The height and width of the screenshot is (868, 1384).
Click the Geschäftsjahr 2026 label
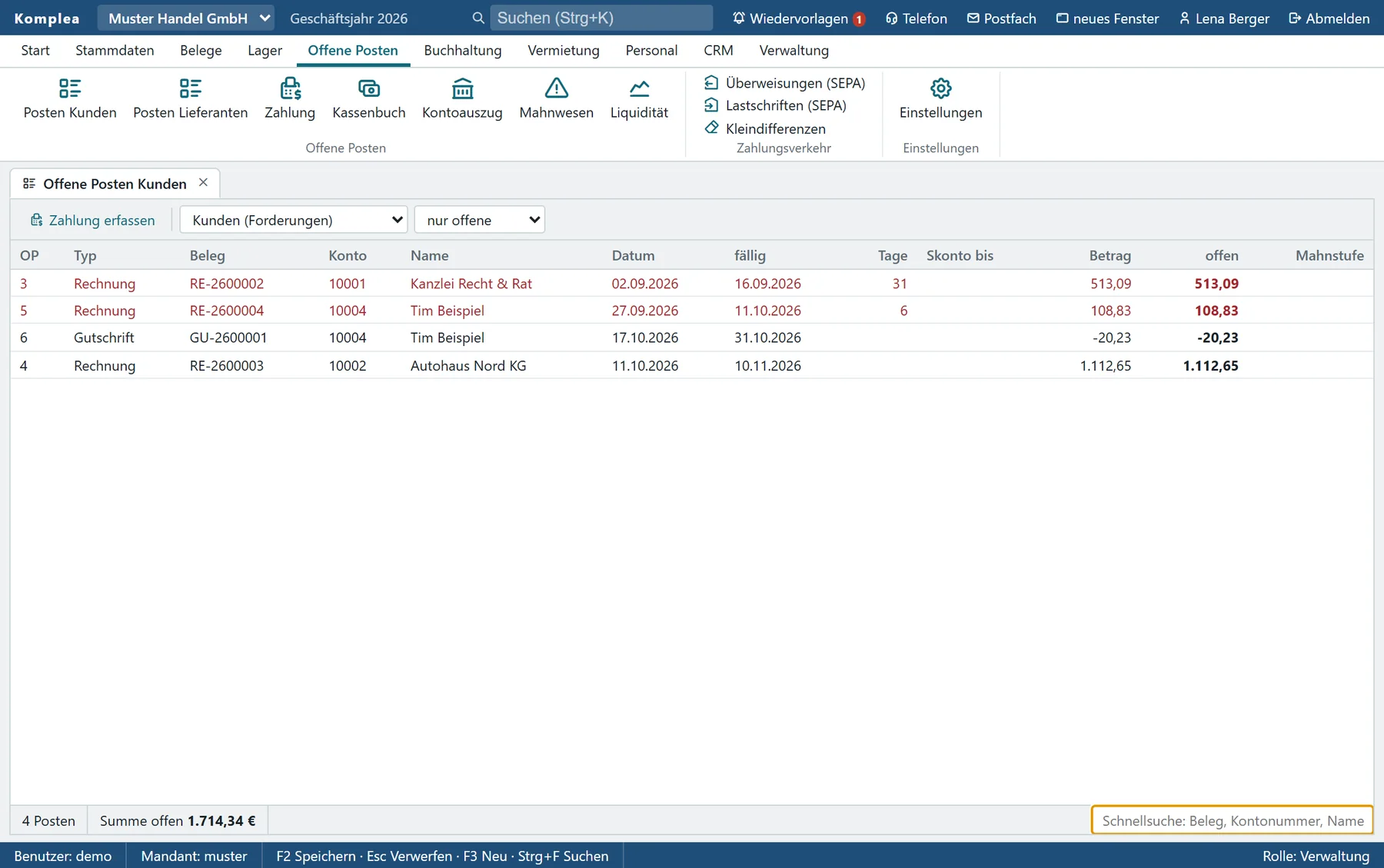click(x=348, y=18)
